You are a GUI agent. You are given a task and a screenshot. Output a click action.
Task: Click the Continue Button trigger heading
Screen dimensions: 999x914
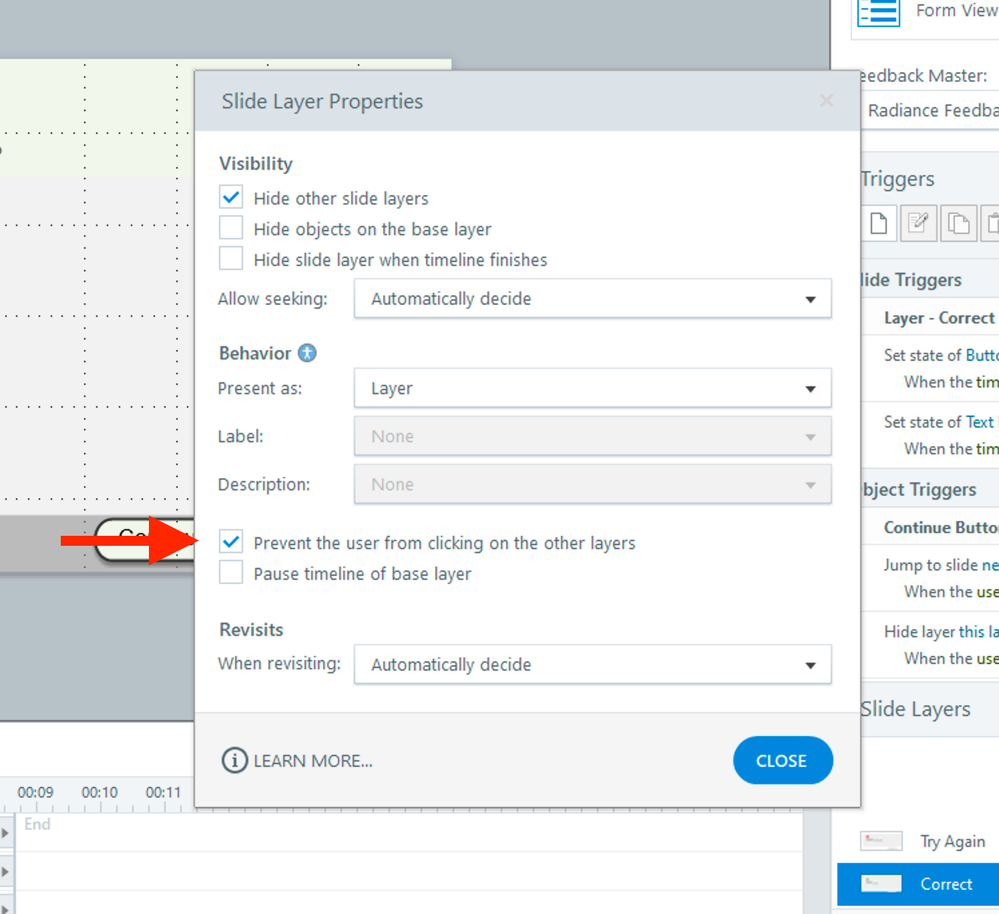(940, 527)
